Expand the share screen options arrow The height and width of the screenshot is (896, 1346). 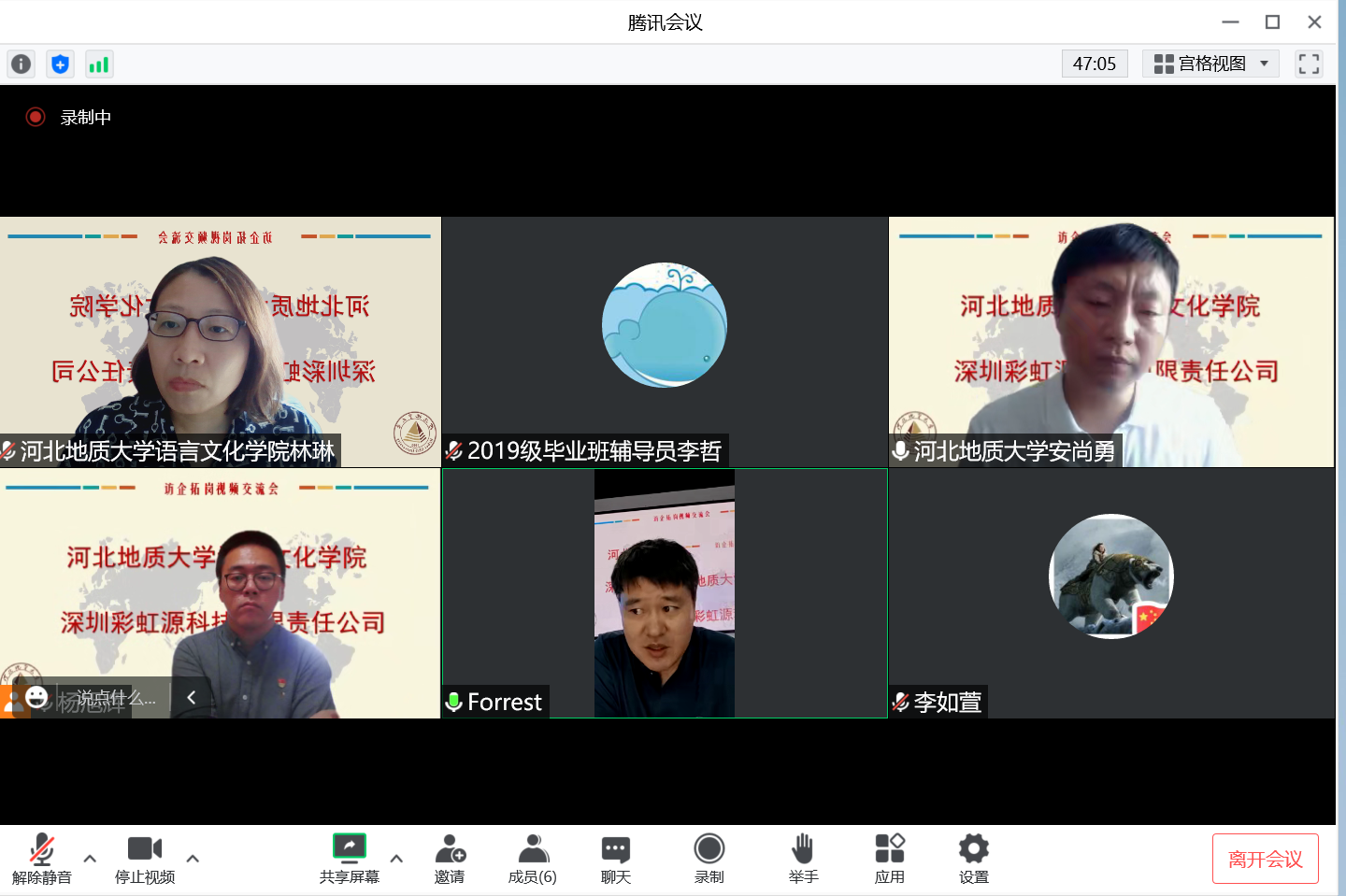(x=396, y=858)
